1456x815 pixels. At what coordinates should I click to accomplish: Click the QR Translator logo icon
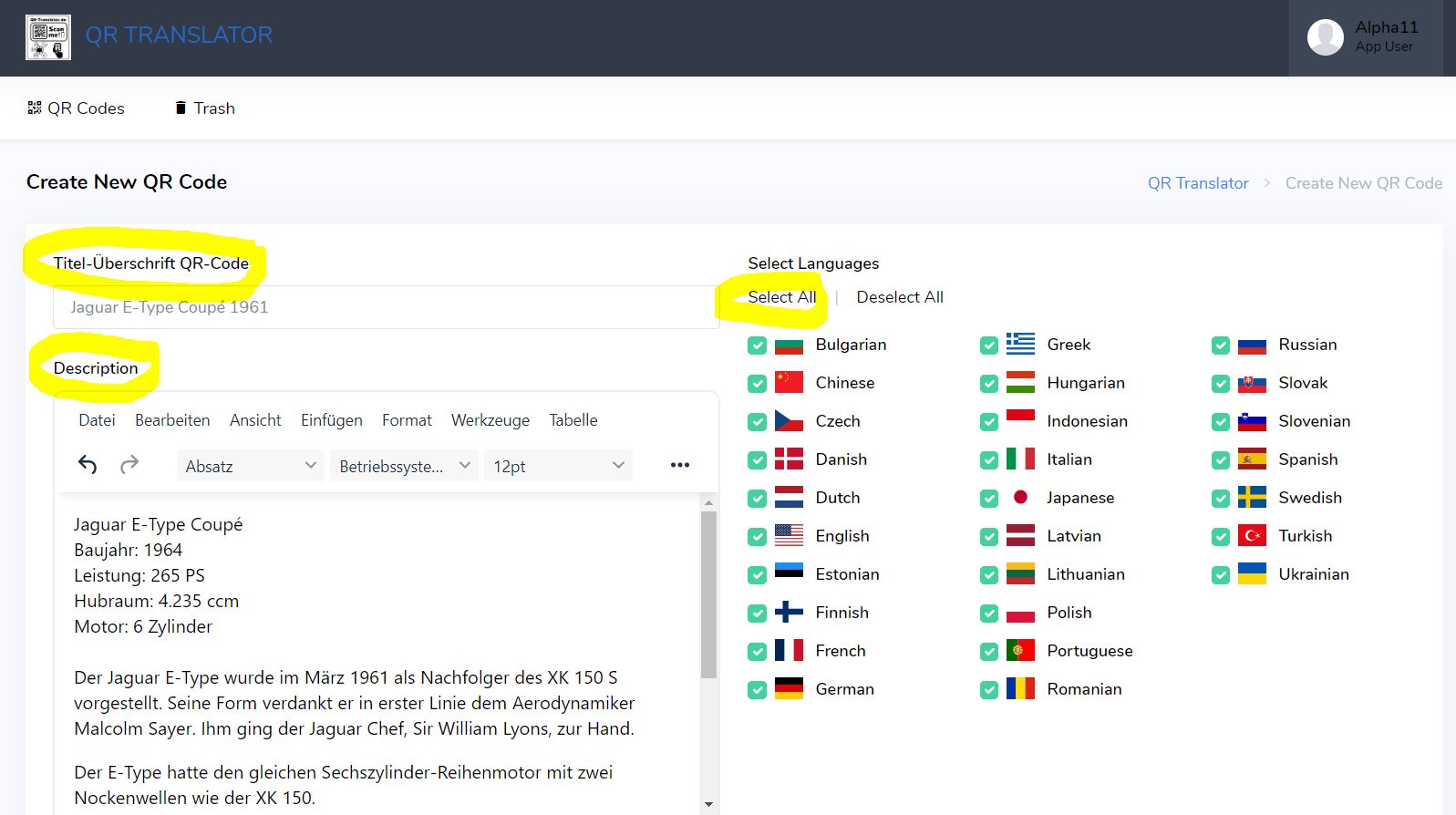click(48, 37)
